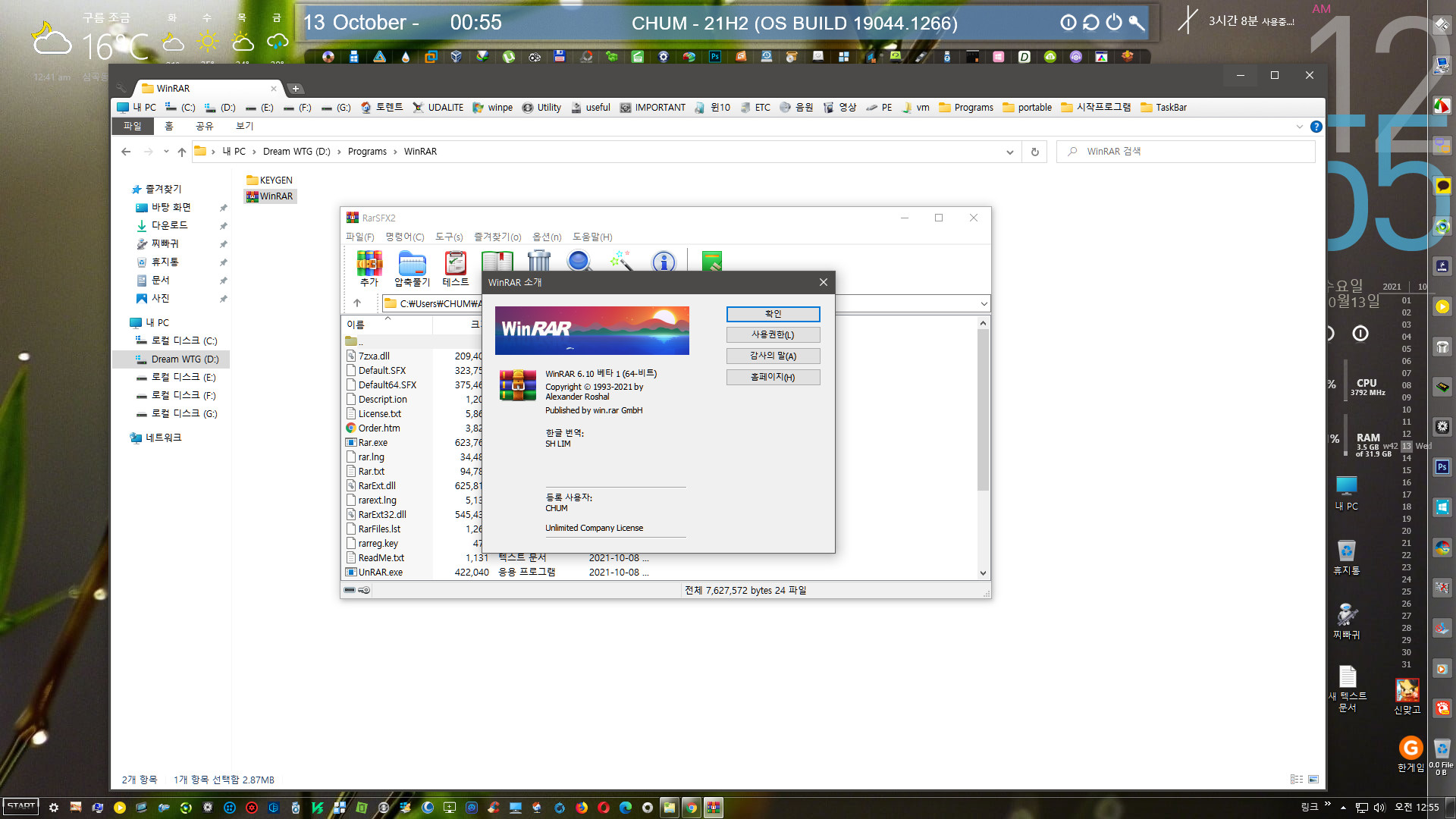Open the 한게임 desktop icon
1456x819 pixels.
point(1410,754)
